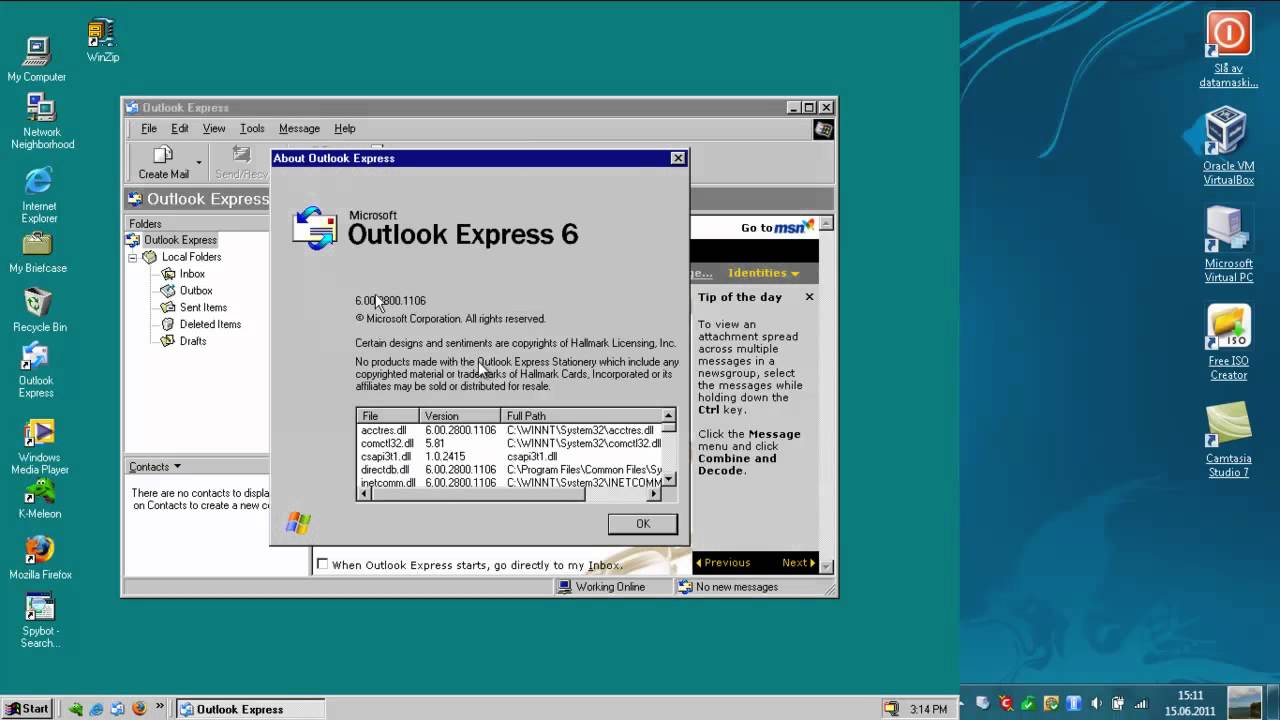This screenshot has width=1280, height=720.
Task: Click Version column header
Action: (460, 416)
